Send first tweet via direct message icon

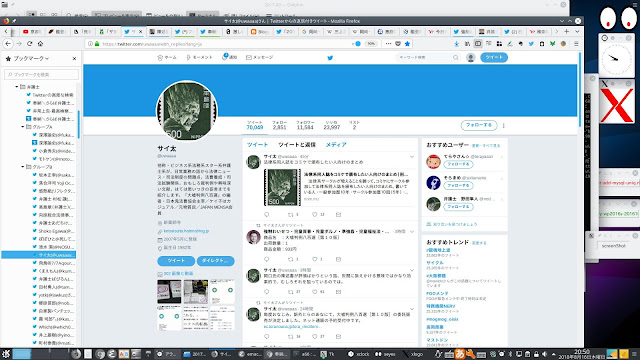(338, 214)
